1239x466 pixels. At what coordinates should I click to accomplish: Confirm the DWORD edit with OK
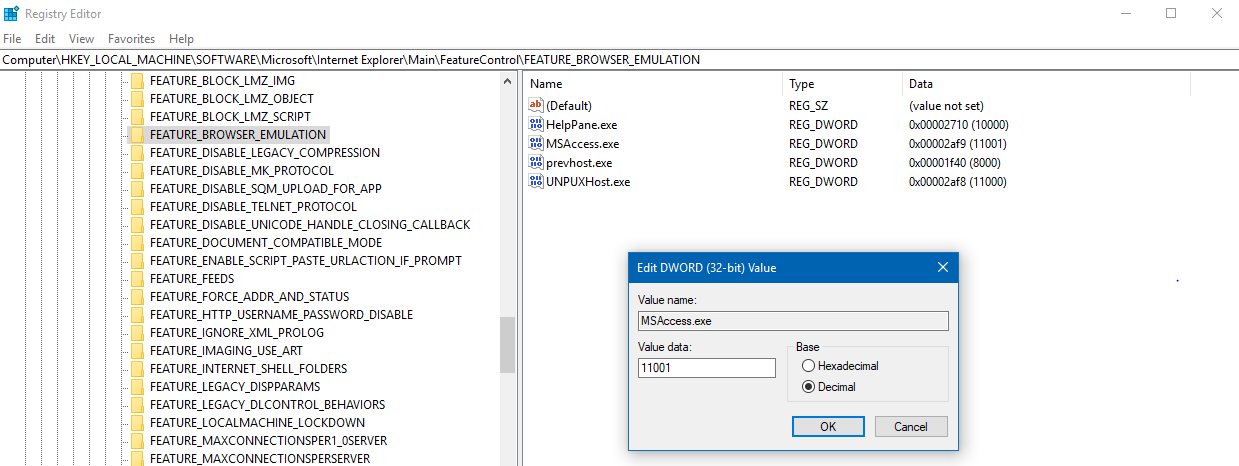click(828, 427)
